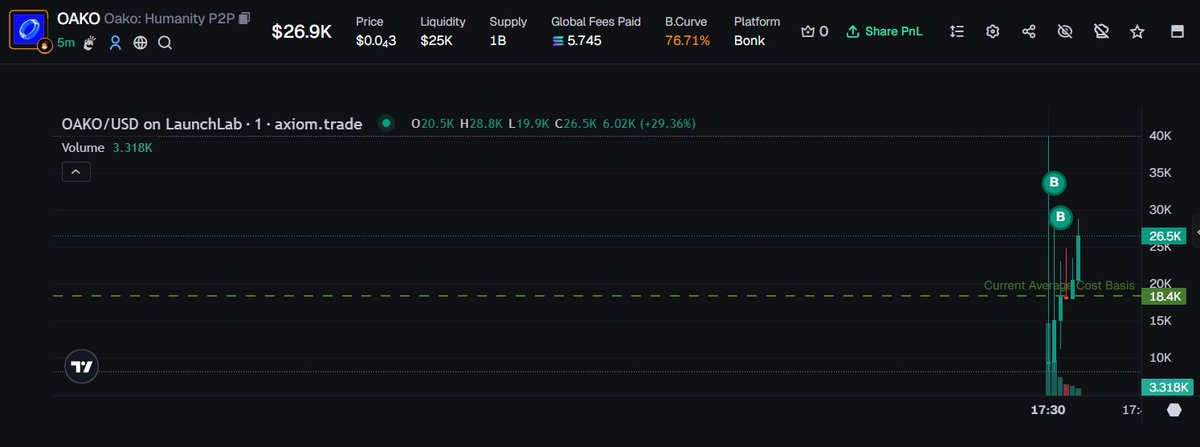Screen dimensions: 1200x447
Task: Click the Global Fees Paid 5.745 value
Action: coord(577,41)
